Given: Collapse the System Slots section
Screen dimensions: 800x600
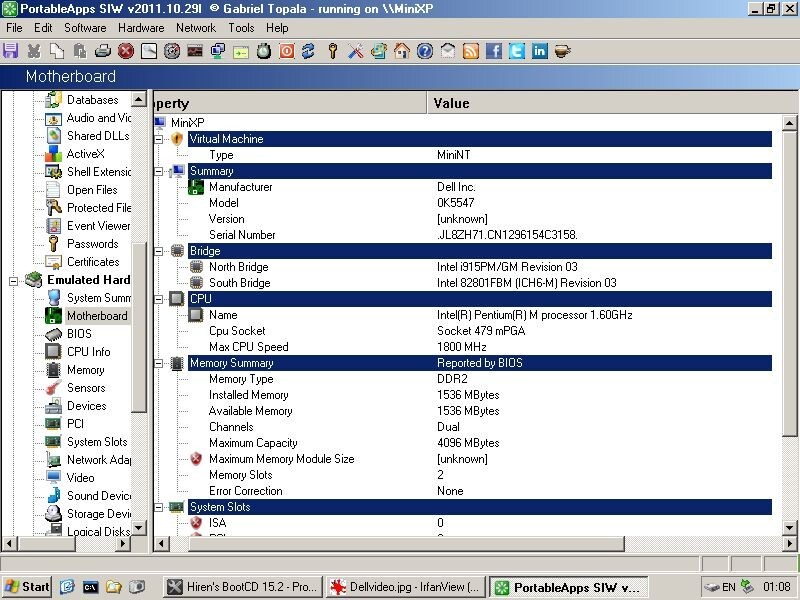Looking at the screenshot, I should coord(159,507).
